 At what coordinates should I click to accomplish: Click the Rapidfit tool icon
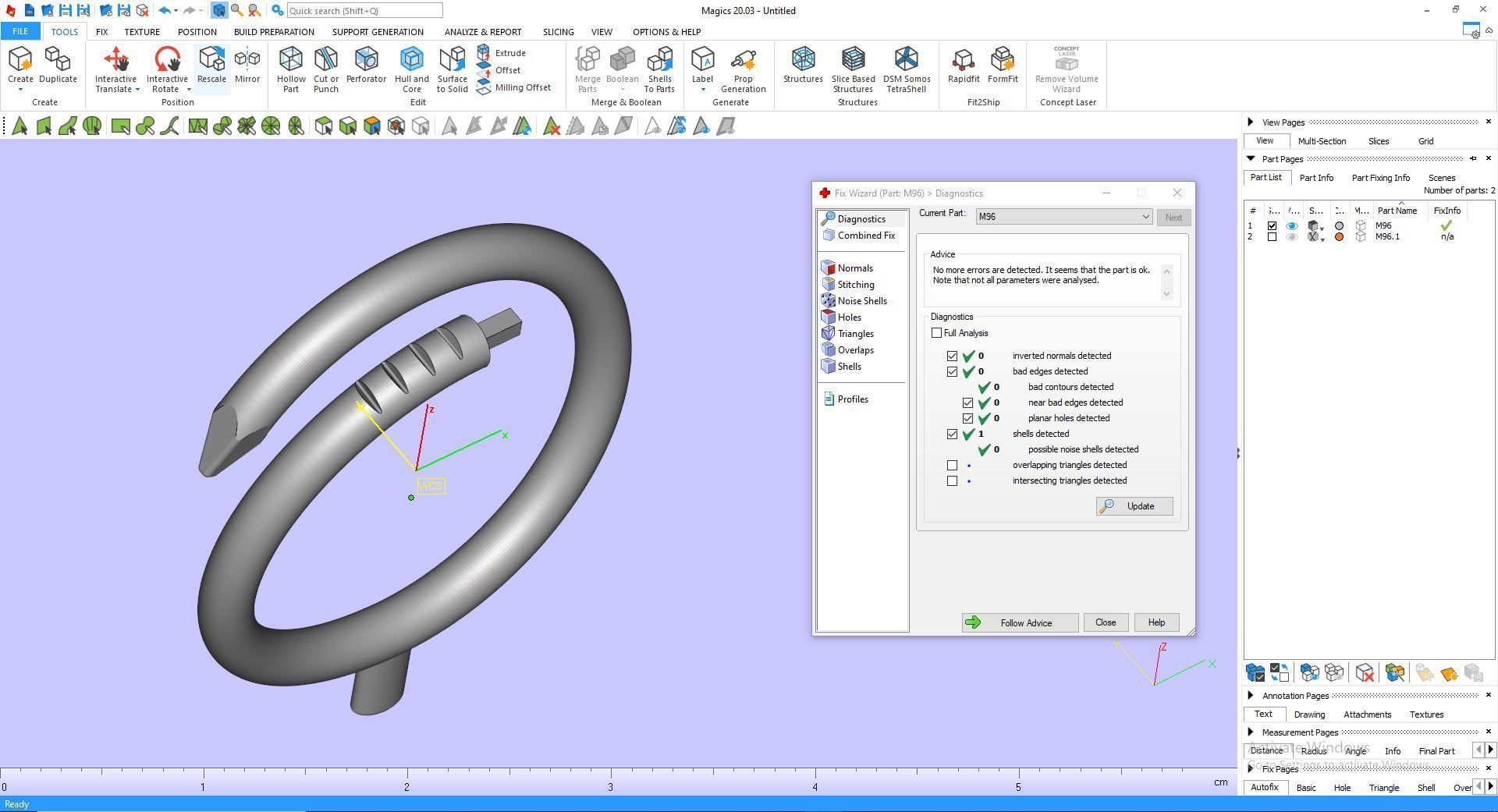tap(964, 65)
